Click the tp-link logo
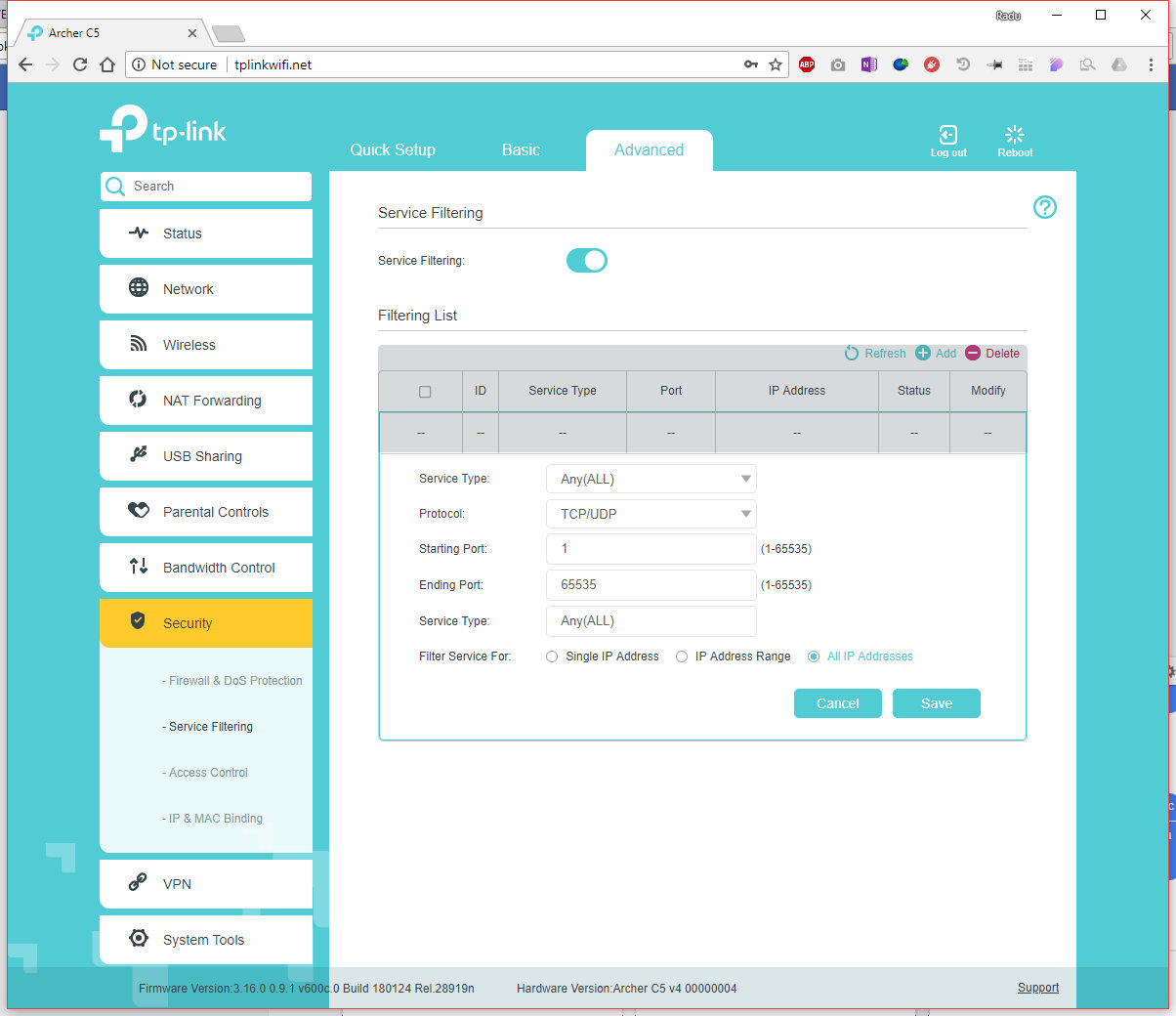 (x=163, y=128)
